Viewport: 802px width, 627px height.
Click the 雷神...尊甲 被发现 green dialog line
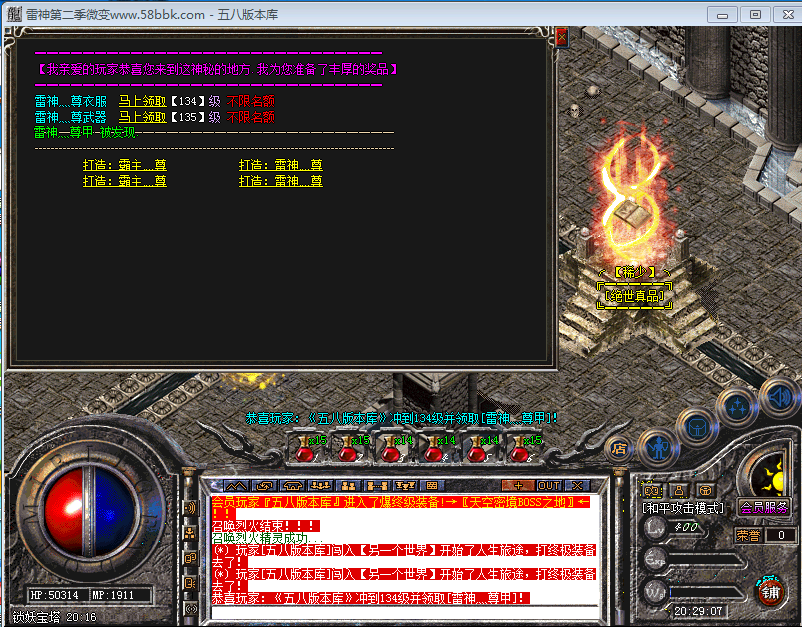(x=85, y=132)
